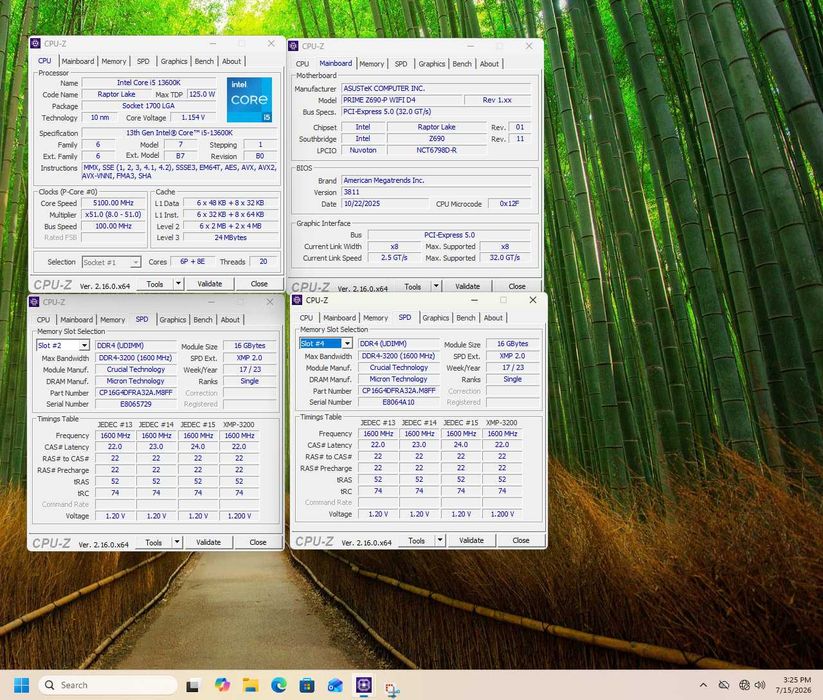
Task: Click the Socket 1700 LGA package value
Action: (x=149, y=106)
